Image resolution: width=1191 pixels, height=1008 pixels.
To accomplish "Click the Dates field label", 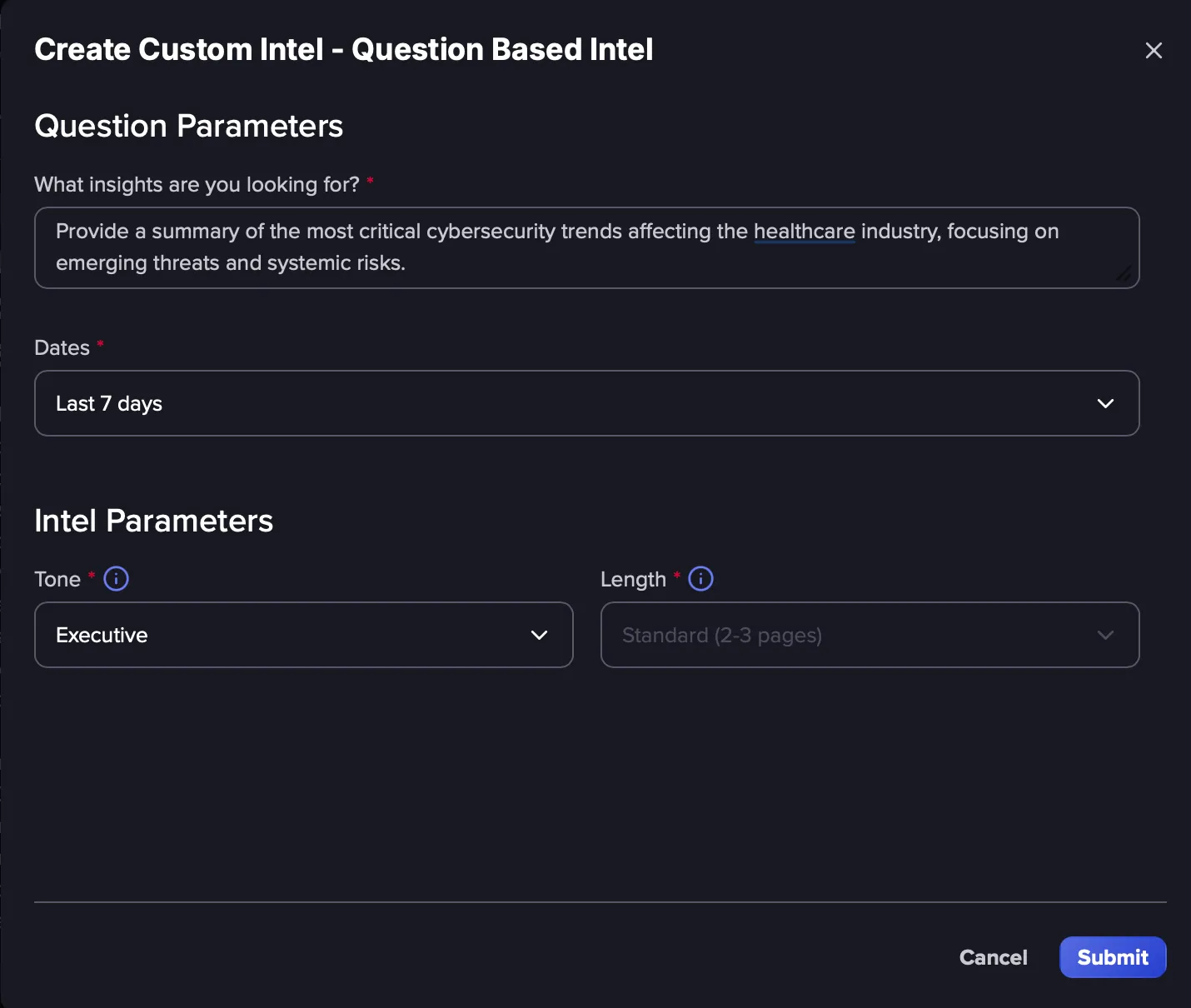I will click(62, 347).
